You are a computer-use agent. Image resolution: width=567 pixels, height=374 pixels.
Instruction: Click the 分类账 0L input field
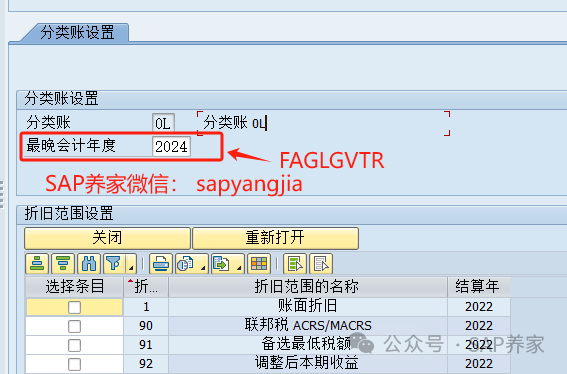coord(163,123)
